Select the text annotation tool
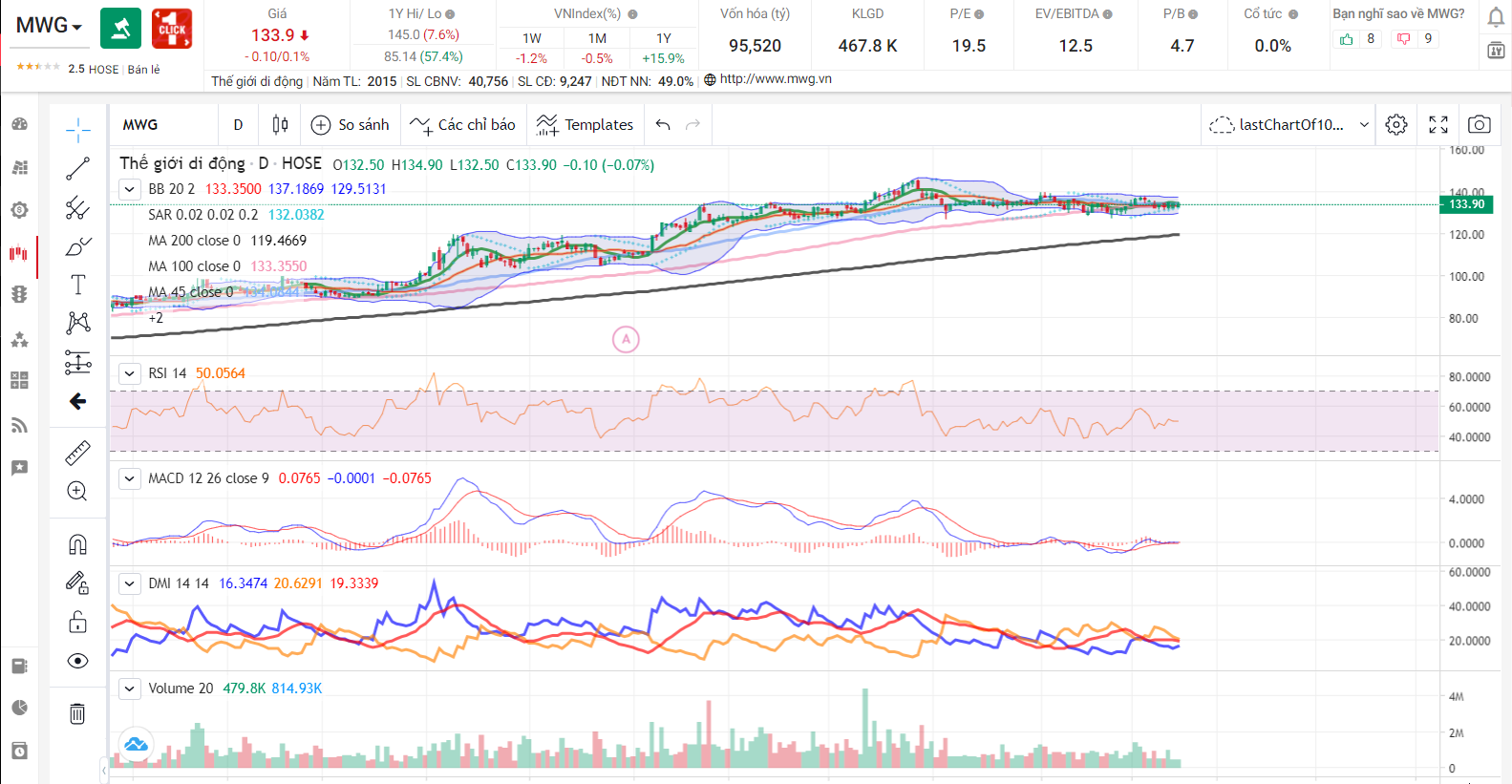This screenshot has width=1512, height=784. pyautogui.click(x=78, y=285)
